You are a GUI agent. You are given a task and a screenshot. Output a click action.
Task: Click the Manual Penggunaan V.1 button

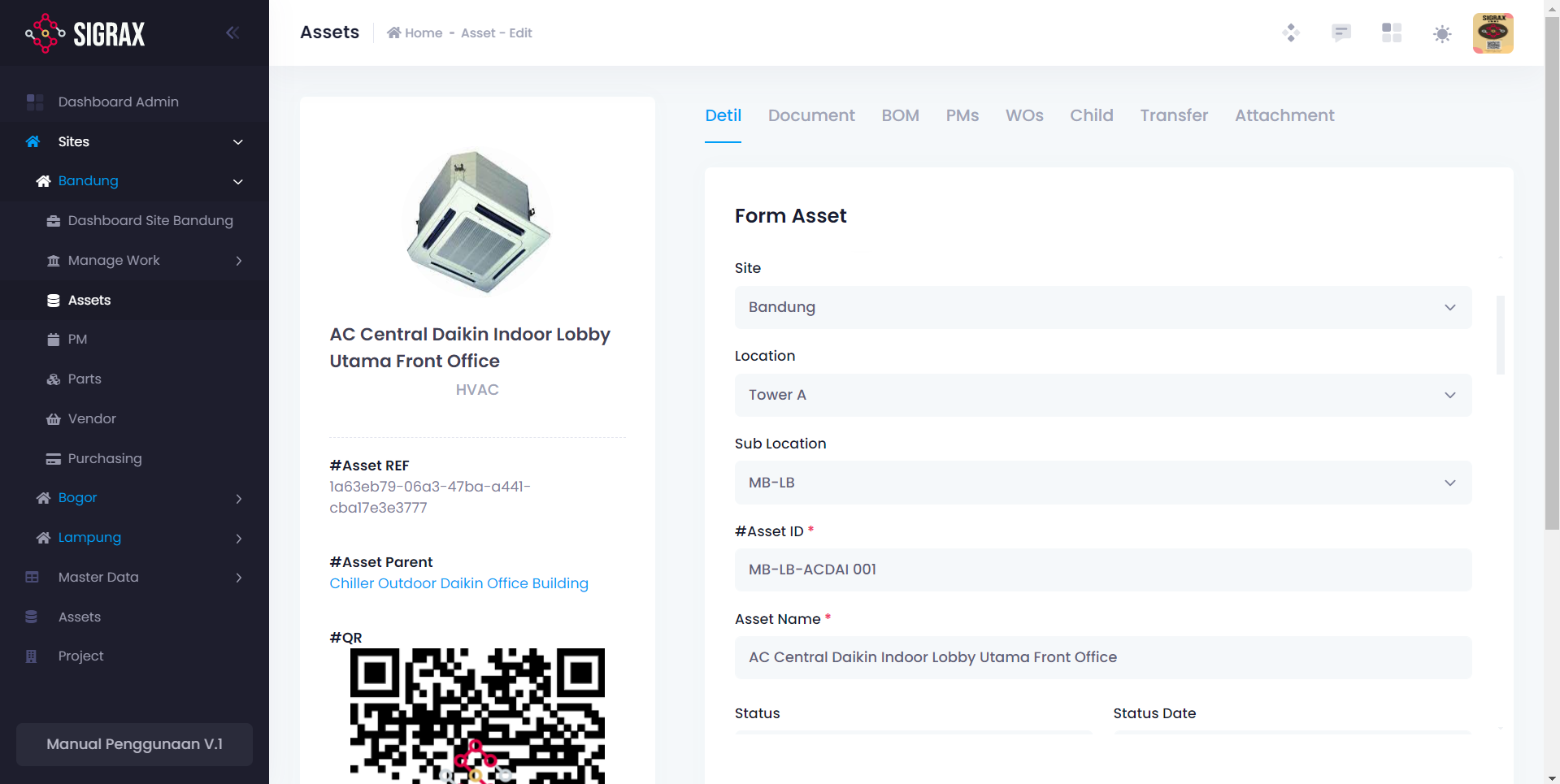134,744
